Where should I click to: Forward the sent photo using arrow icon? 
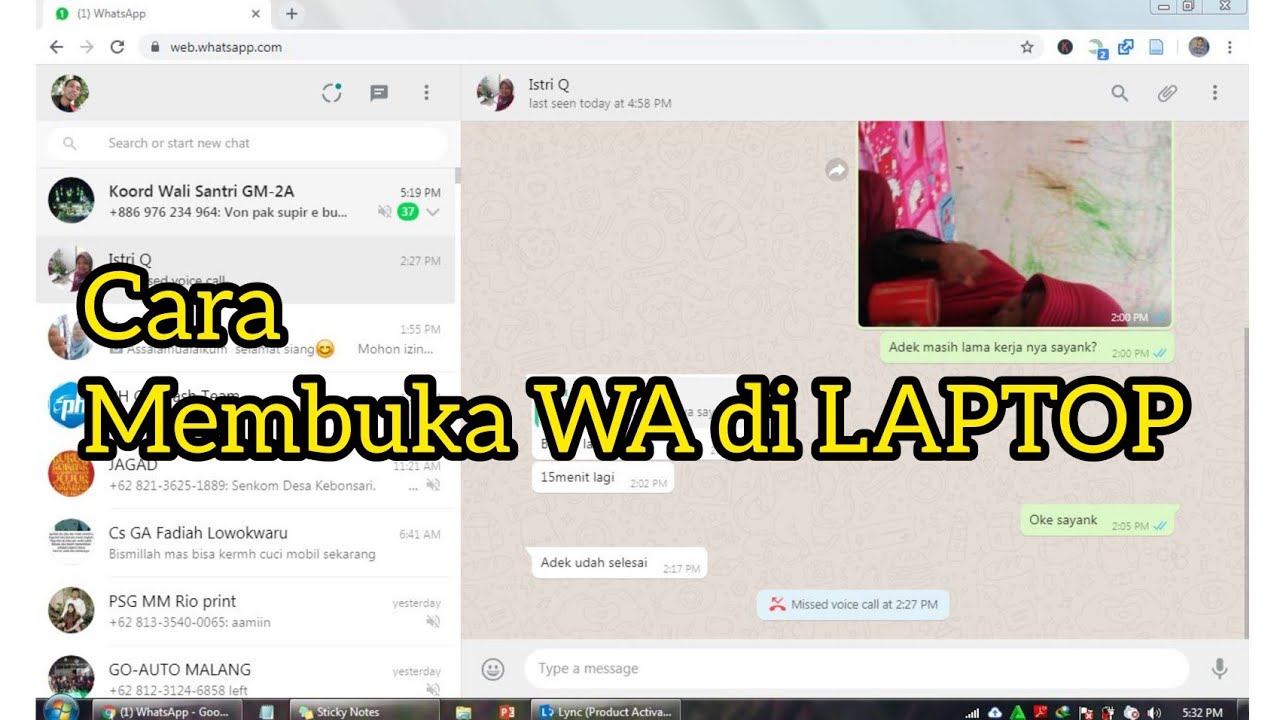click(836, 171)
